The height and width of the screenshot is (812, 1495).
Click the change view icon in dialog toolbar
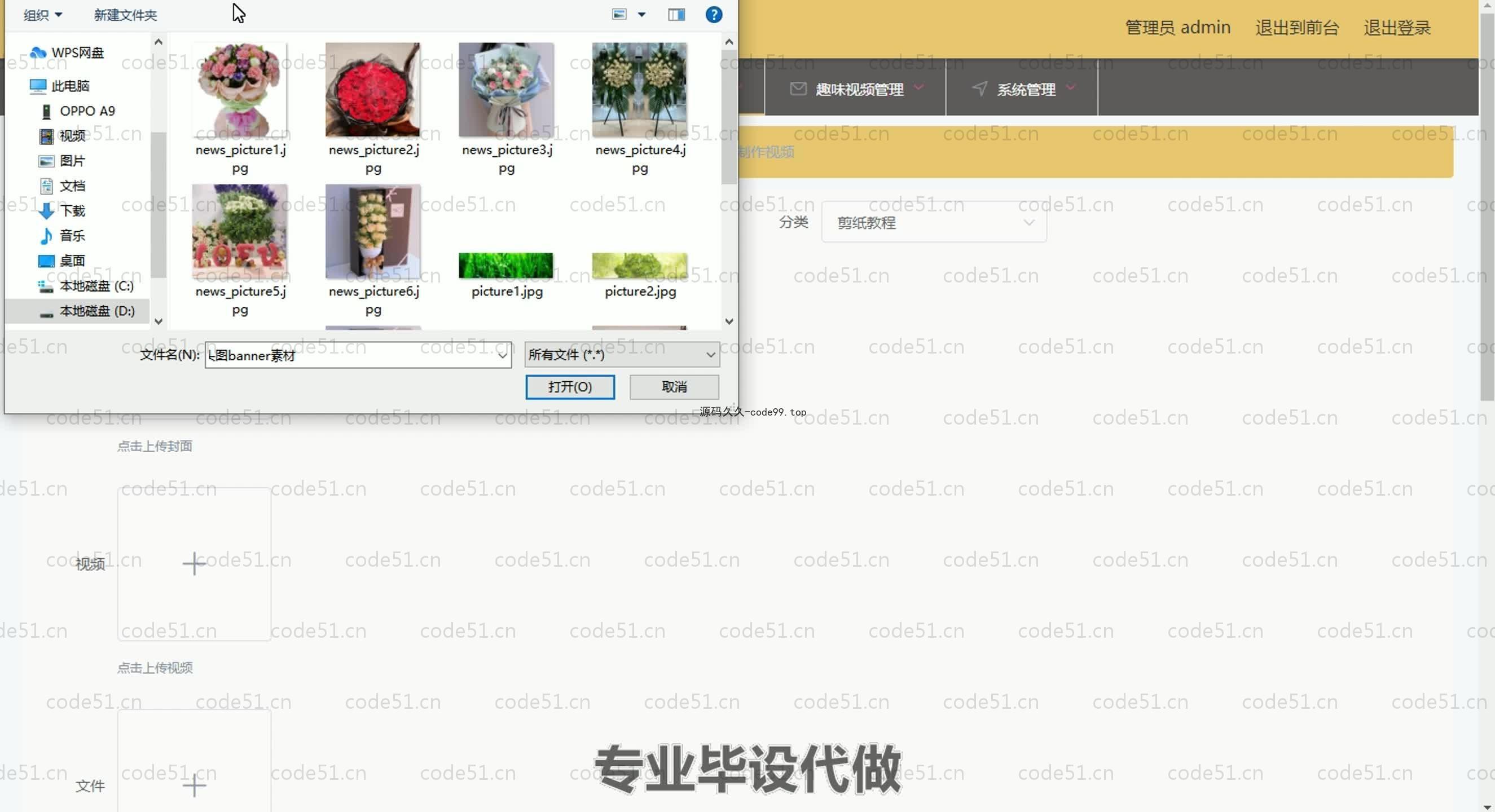tap(619, 15)
